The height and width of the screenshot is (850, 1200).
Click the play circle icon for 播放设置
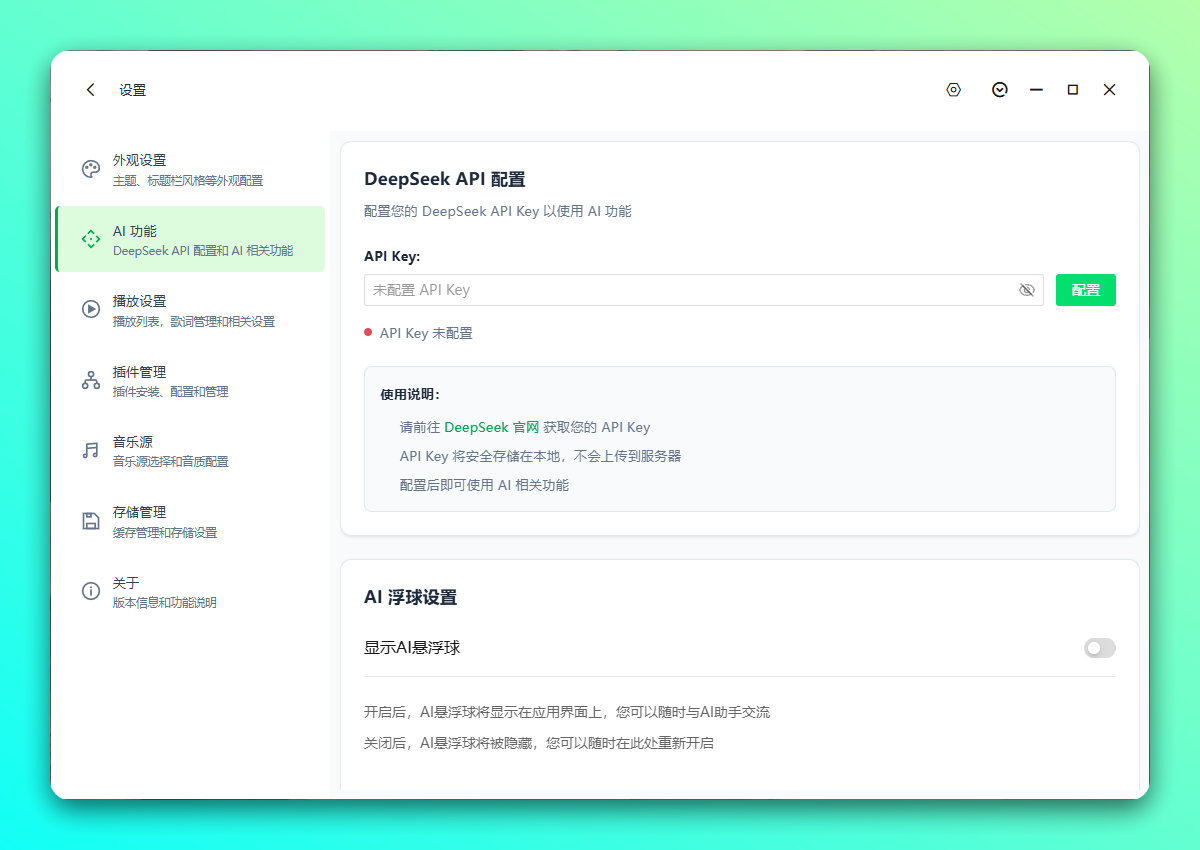(91, 309)
